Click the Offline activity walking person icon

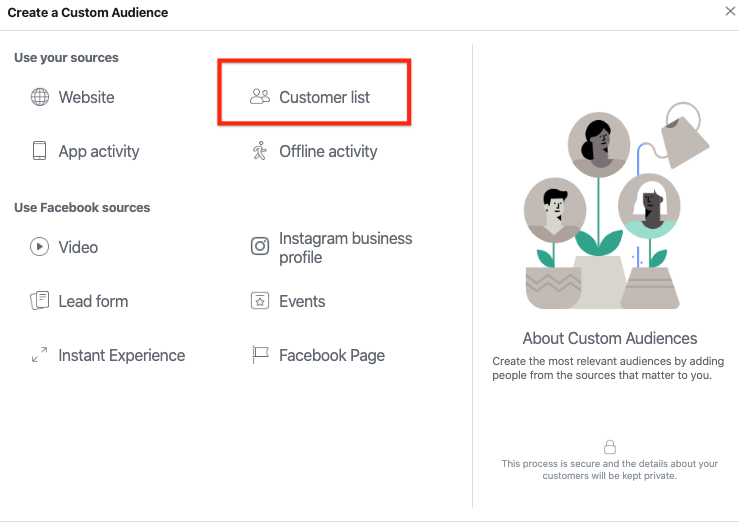260,151
